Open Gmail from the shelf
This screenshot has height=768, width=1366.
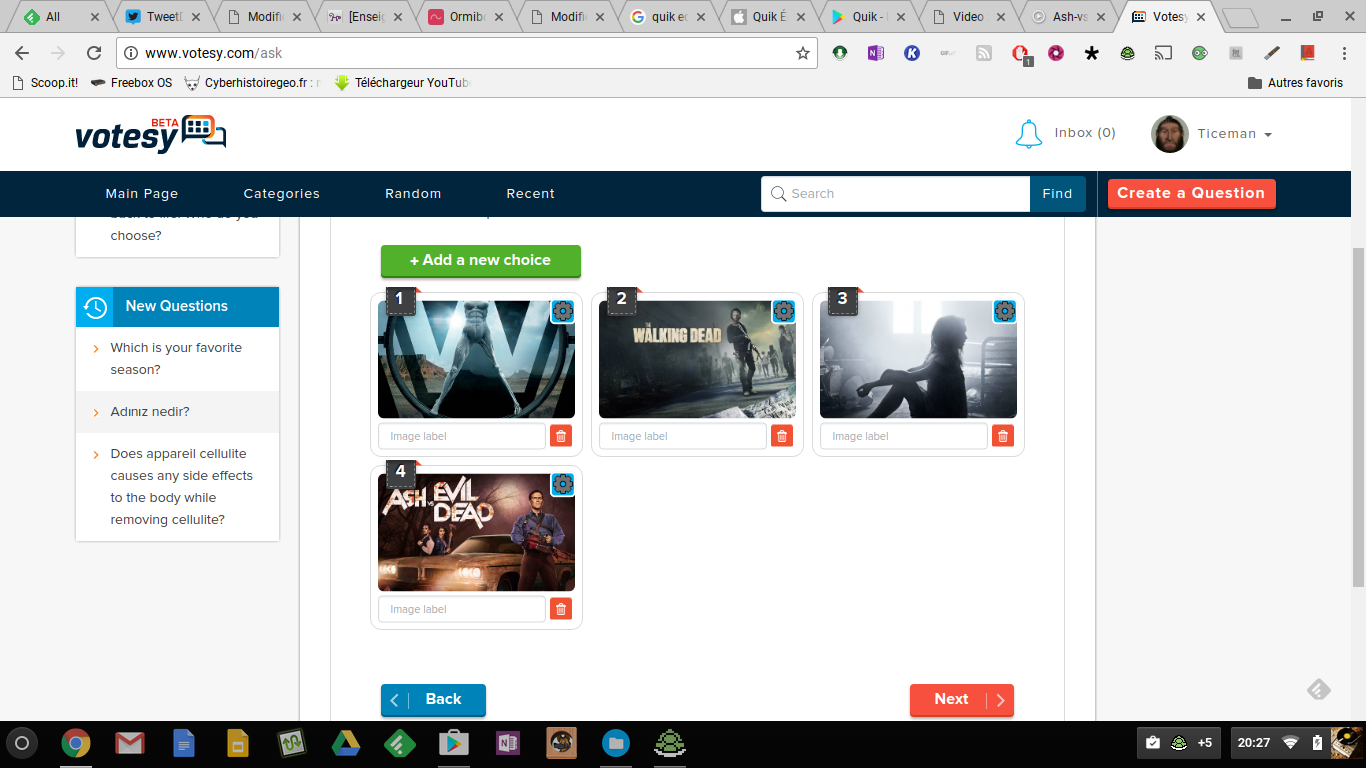click(x=129, y=743)
